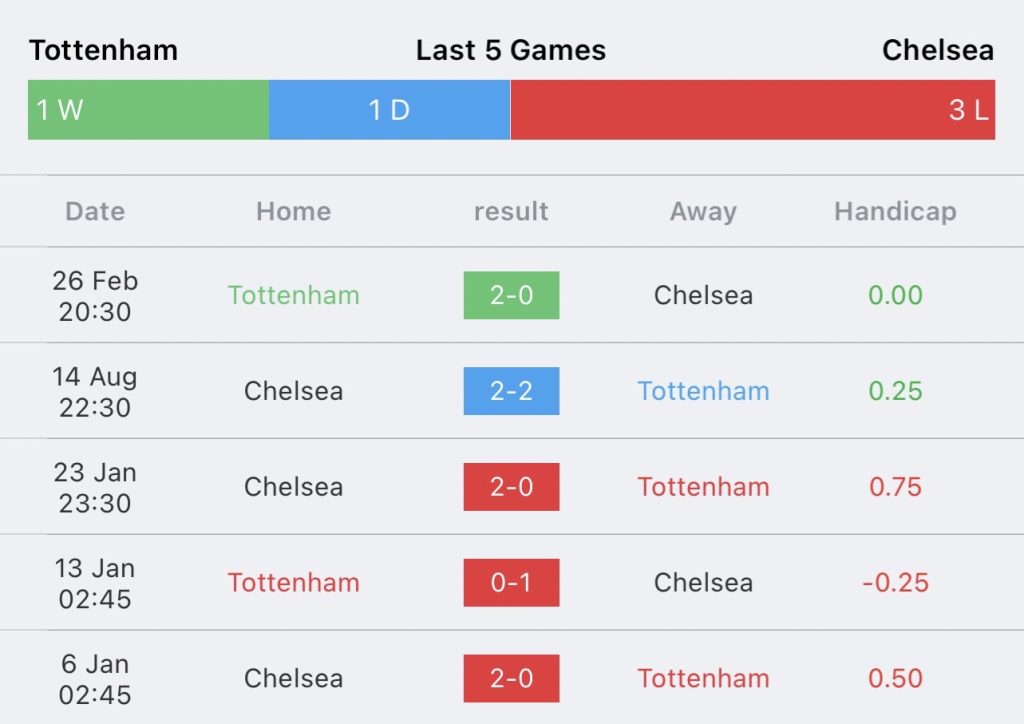Click the Home column header
The height and width of the screenshot is (724, 1024).
click(x=293, y=211)
